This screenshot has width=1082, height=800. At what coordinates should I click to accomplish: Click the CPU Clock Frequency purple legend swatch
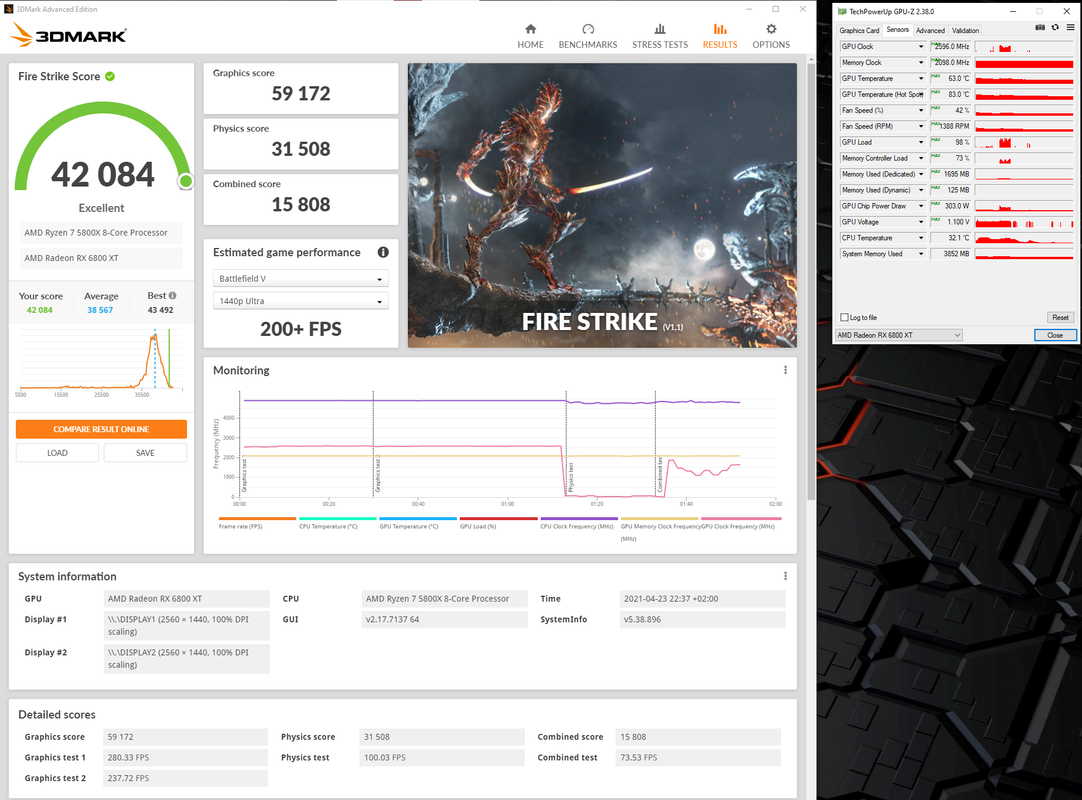tap(579, 518)
